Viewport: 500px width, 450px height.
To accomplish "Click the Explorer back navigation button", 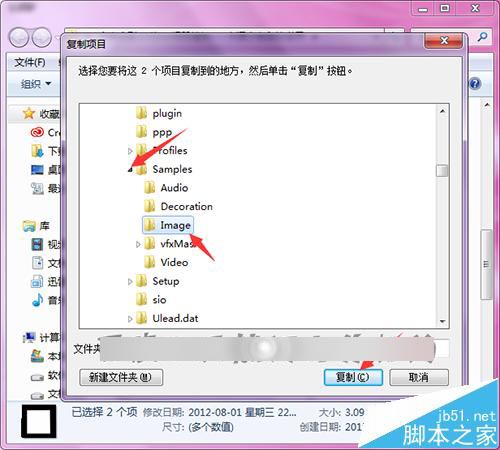I will tap(19, 37).
